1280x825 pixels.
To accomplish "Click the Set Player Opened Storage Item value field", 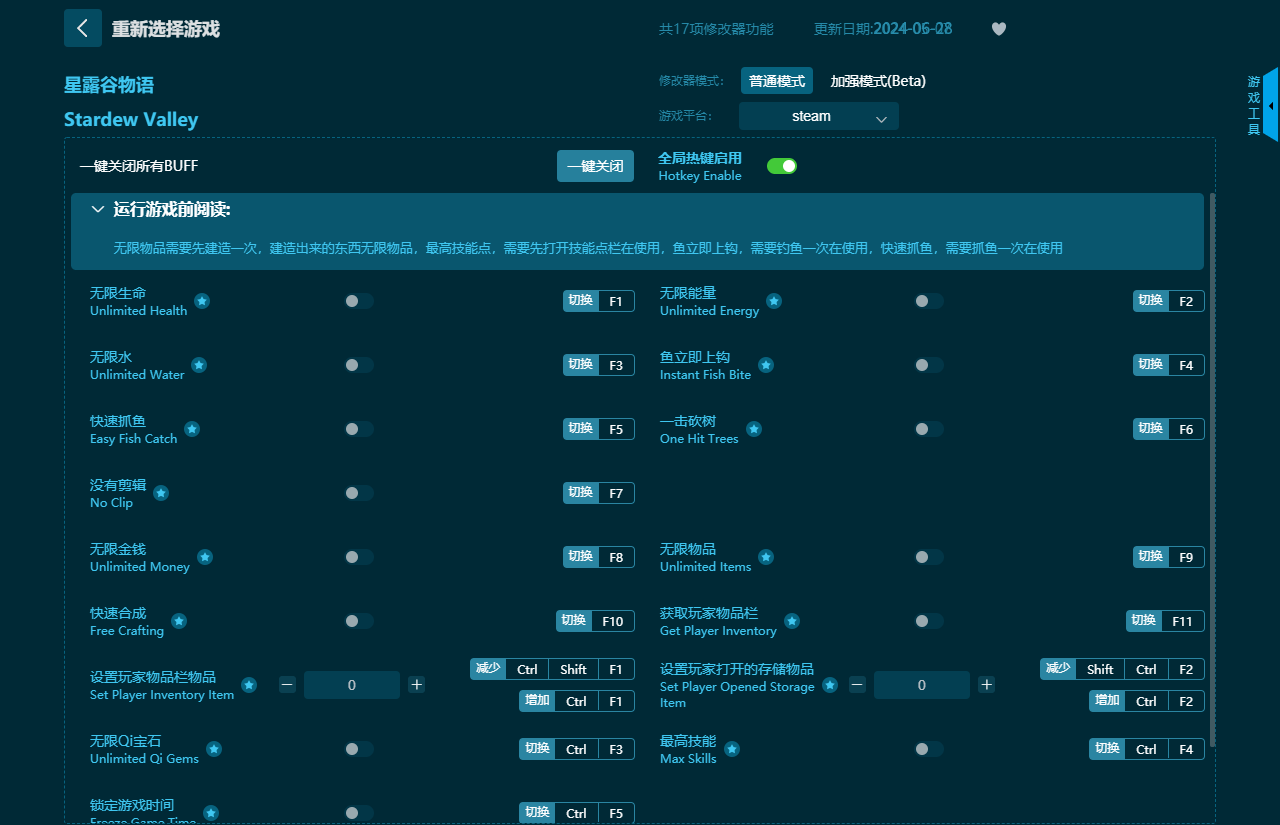I will point(921,685).
